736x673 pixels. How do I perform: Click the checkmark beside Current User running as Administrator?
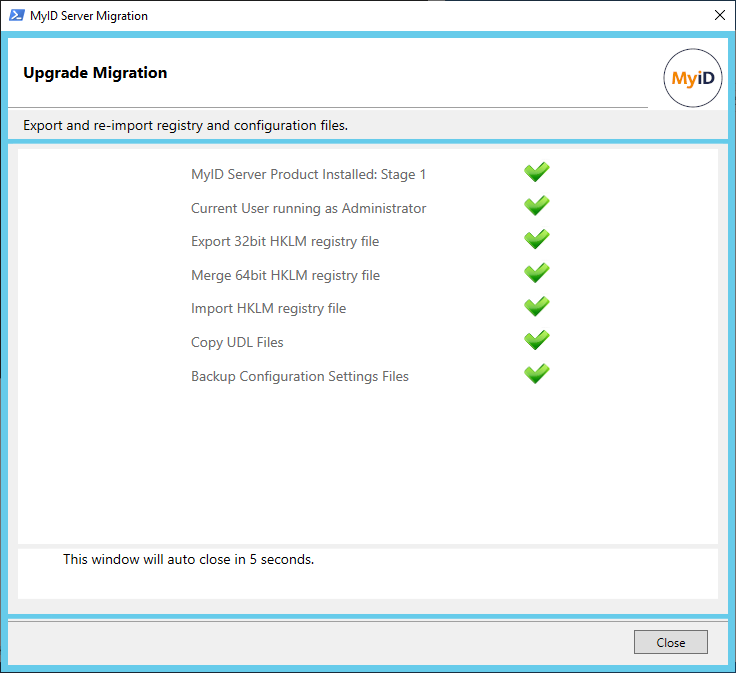[x=537, y=206]
